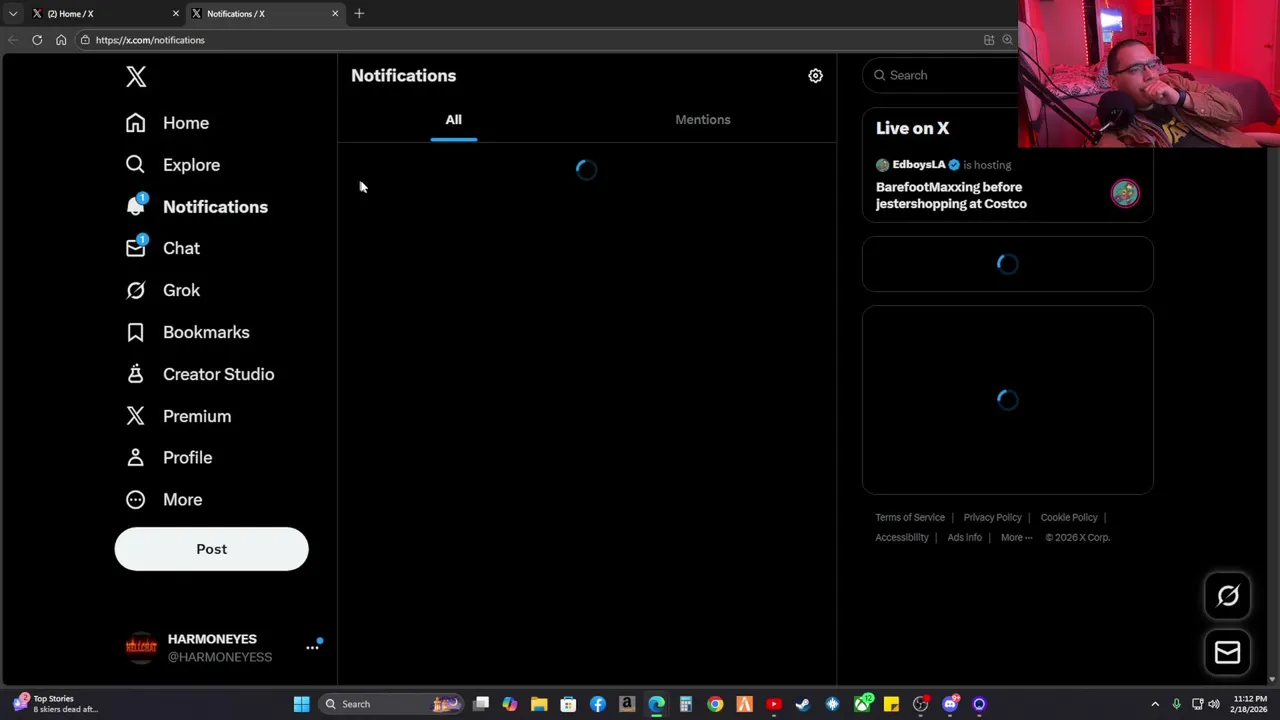The image size is (1280, 720).
Task: Expand the More menu in the sidebar
Action: tap(163, 500)
